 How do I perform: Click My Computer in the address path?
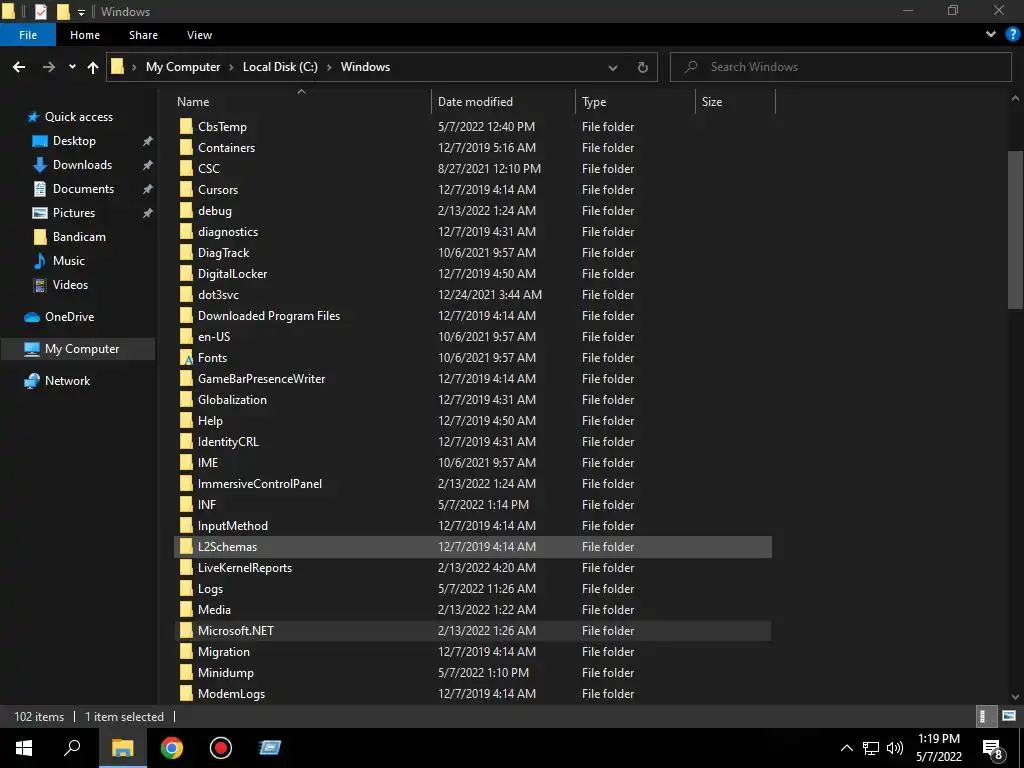click(x=183, y=67)
